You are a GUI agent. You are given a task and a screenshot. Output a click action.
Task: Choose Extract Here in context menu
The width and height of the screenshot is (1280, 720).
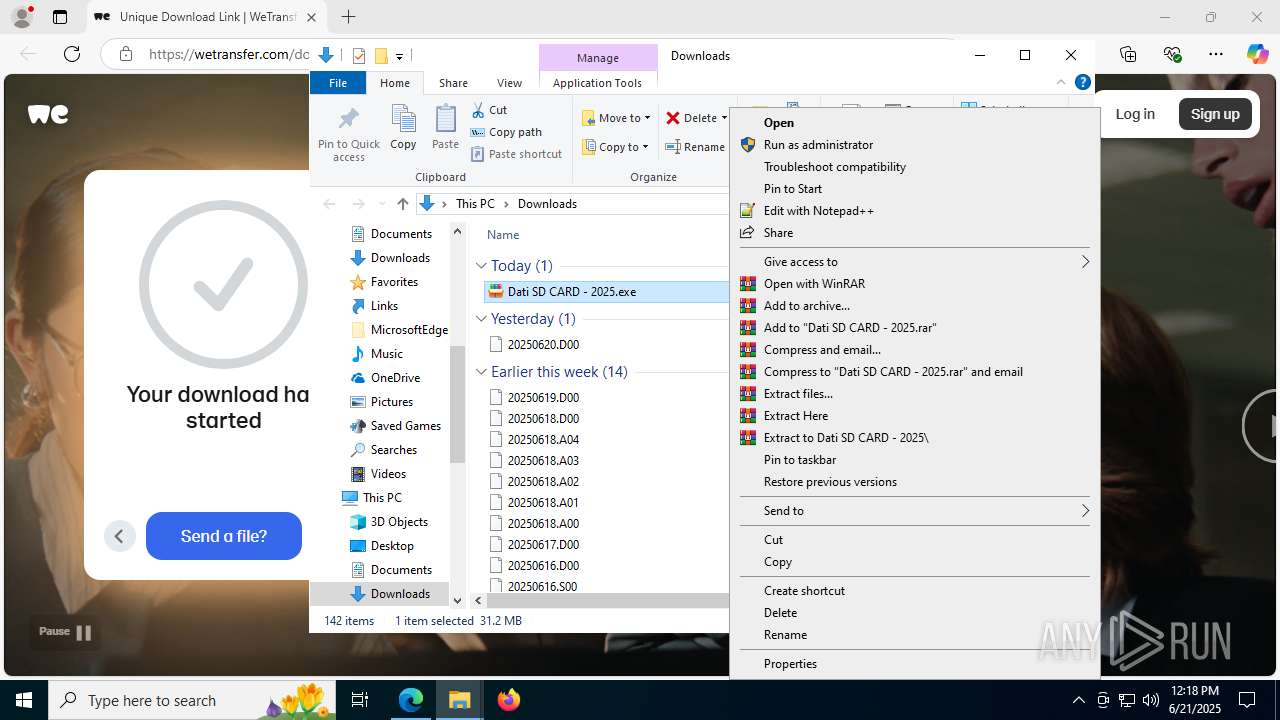coord(795,416)
